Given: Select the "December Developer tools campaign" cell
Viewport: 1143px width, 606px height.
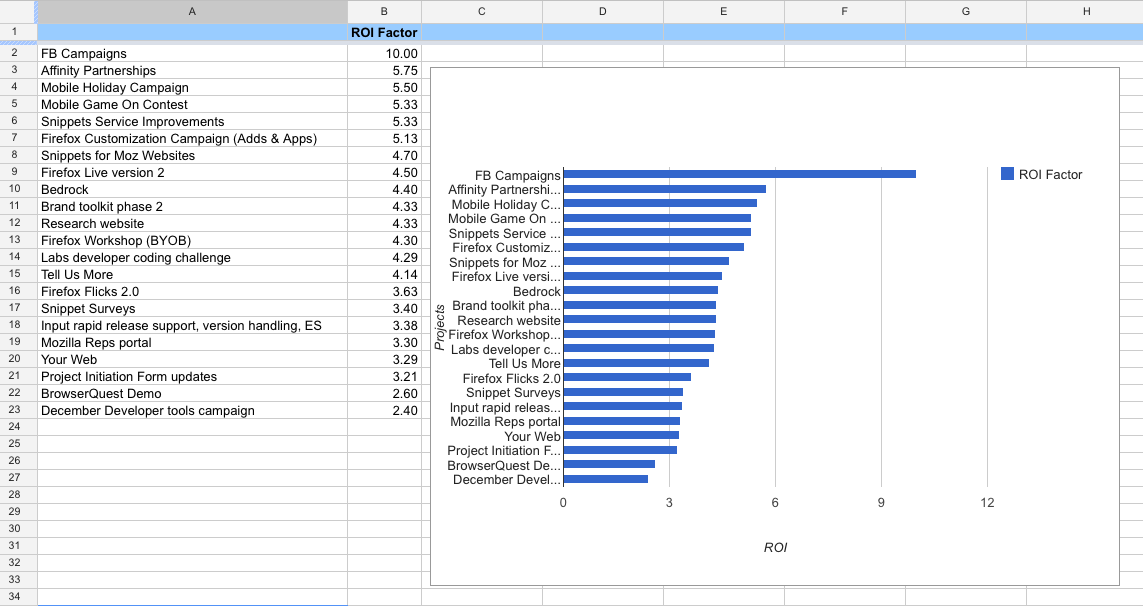Looking at the screenshot, I should (x=192, y=411).
